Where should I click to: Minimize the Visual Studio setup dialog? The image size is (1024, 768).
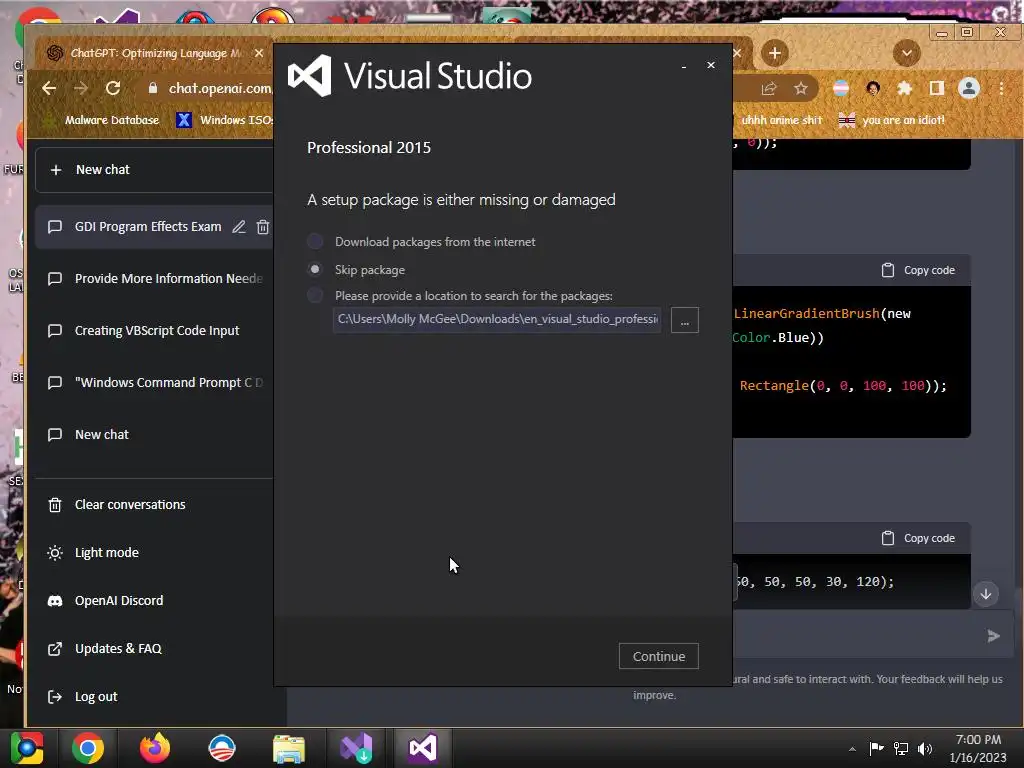click(x=684, y=65)
